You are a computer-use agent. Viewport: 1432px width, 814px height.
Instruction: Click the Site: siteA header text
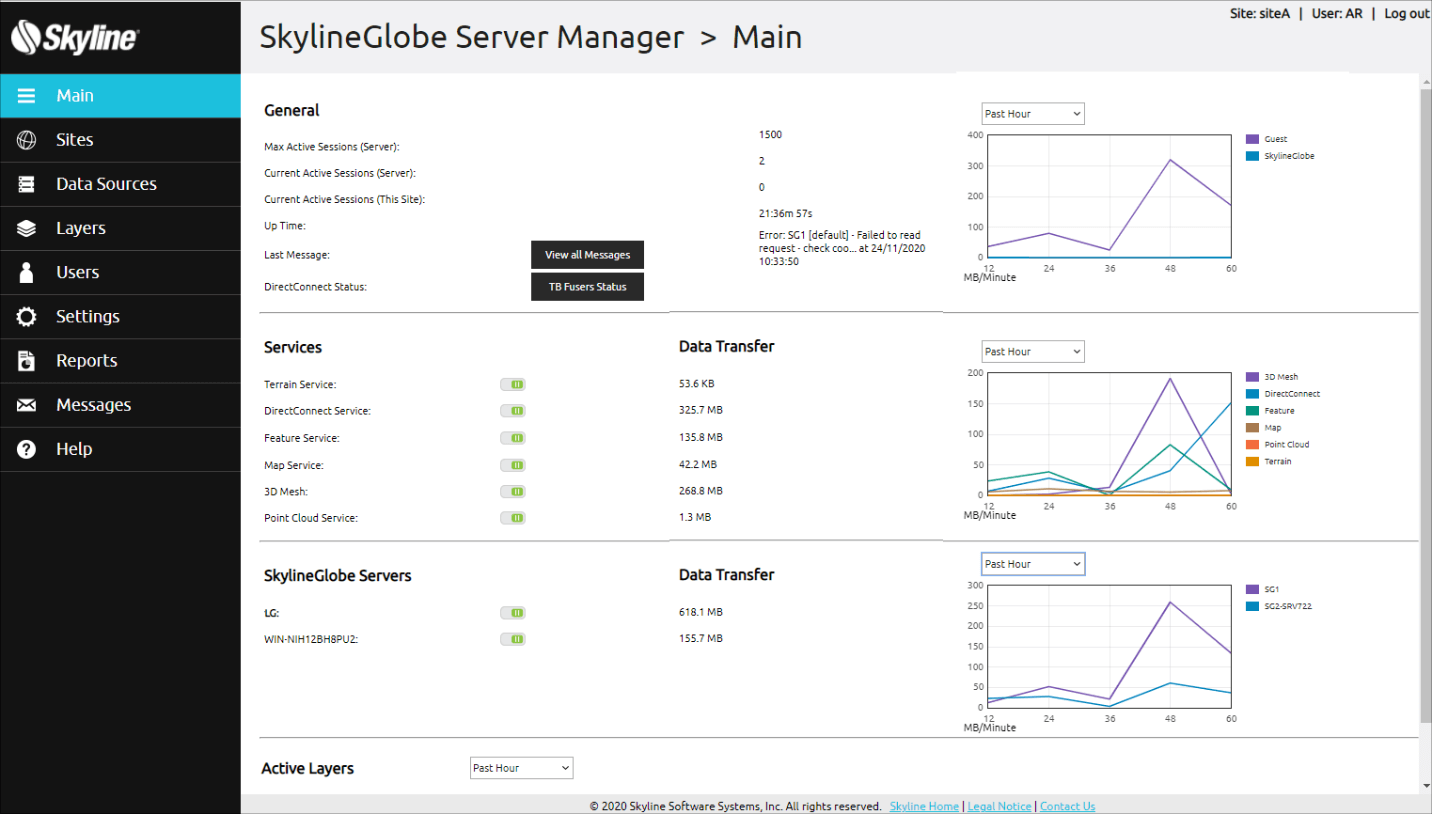pyautogui.click(x=1260, y=14)
